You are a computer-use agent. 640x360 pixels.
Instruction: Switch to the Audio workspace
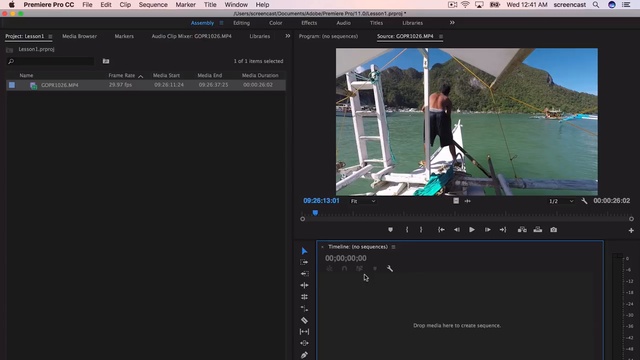pyautogui.click(x=343, y=23)
